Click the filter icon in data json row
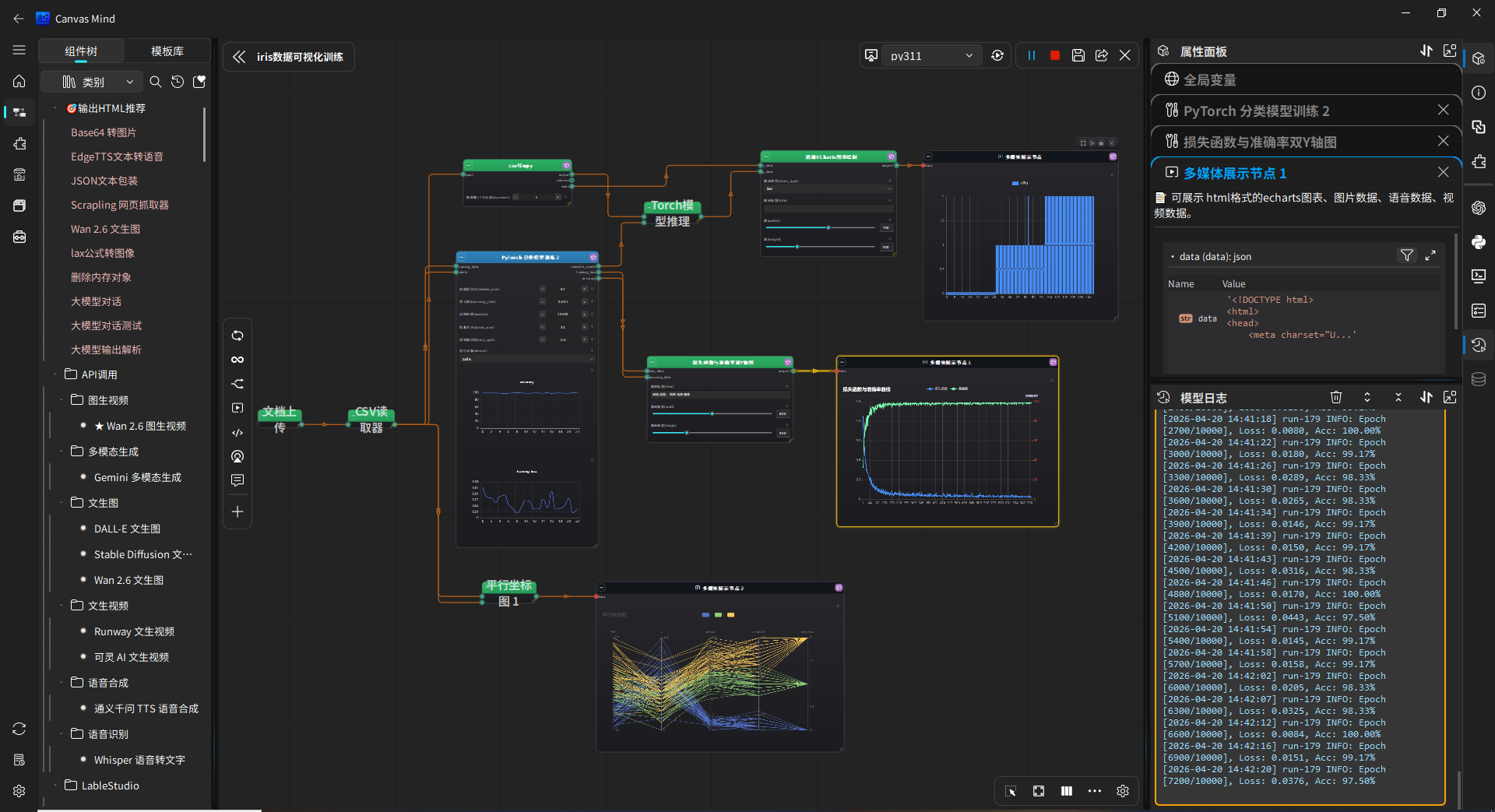This screenshot has height=812, width=1495. coord(1407,255)
